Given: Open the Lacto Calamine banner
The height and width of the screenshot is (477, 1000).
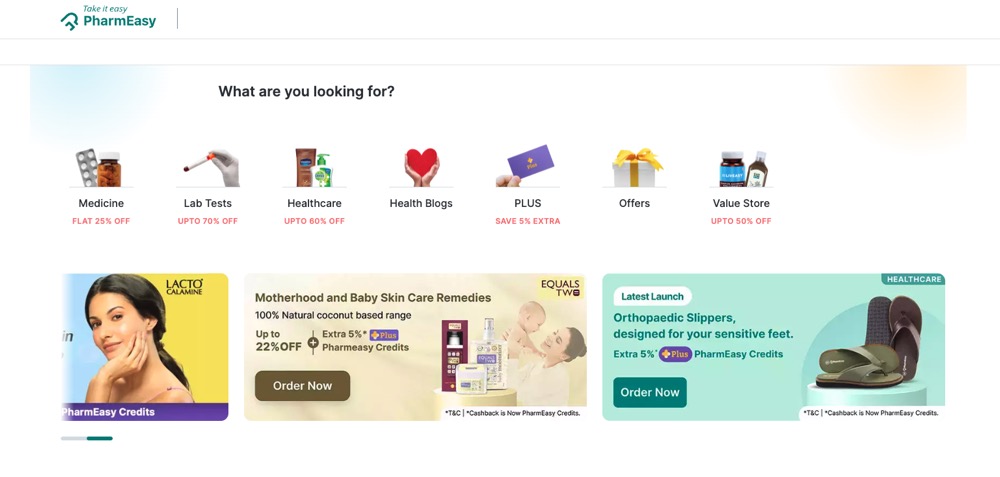Looking at the screenshot, I should coord(145,346).
